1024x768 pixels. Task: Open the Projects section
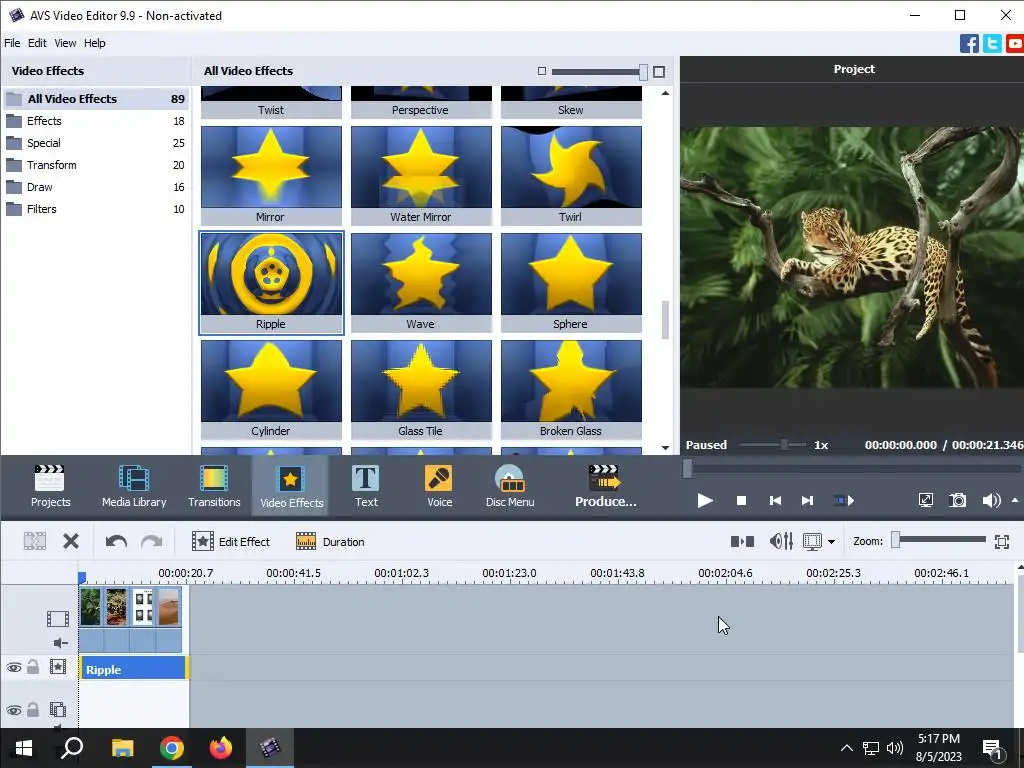[50, 487]
